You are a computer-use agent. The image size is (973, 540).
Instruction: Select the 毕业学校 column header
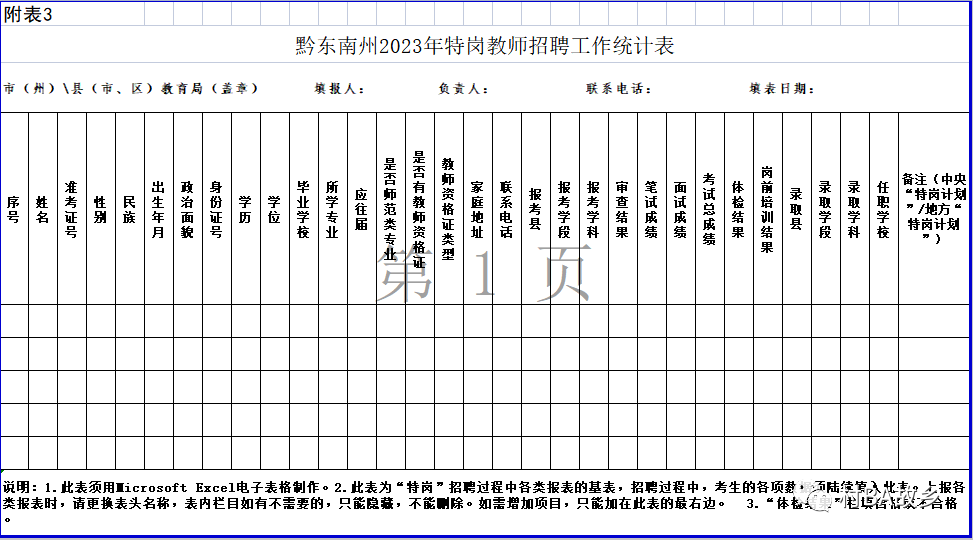(304, 209)
